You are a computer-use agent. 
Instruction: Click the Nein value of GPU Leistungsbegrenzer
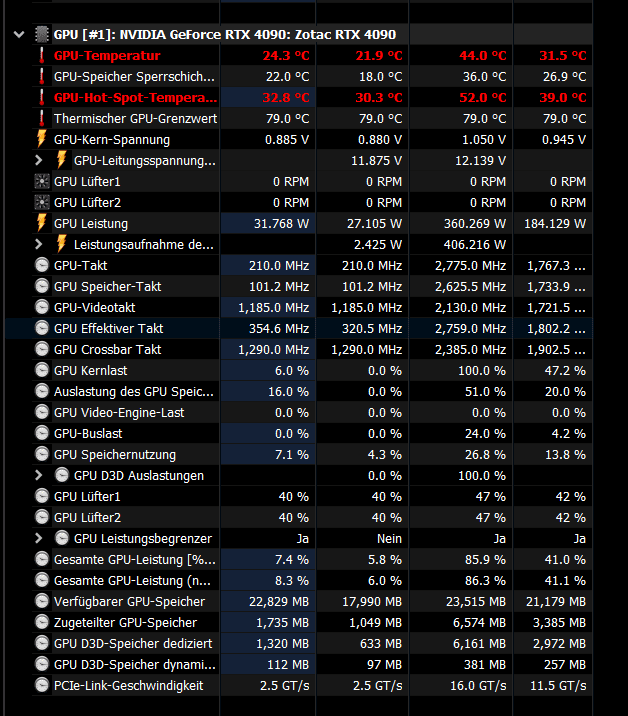390,539
